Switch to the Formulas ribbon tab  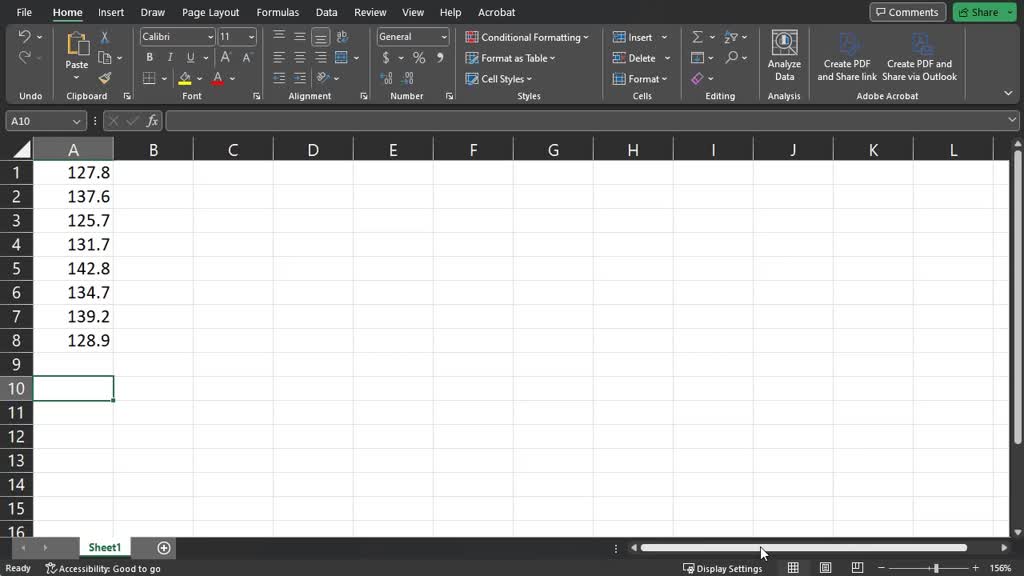pos(277,12)
